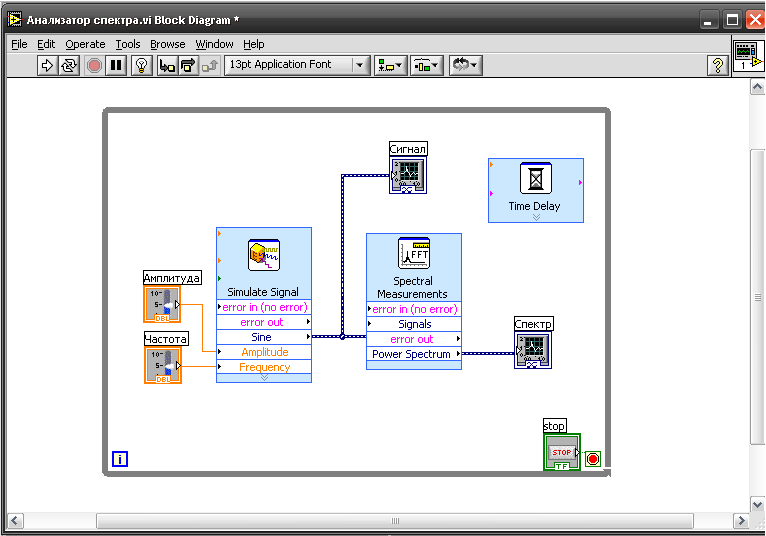Click the loop conditional stop terminal
The width and height of the screenshot is (766, 536).
pyautogui.click(x=593, y=459)
